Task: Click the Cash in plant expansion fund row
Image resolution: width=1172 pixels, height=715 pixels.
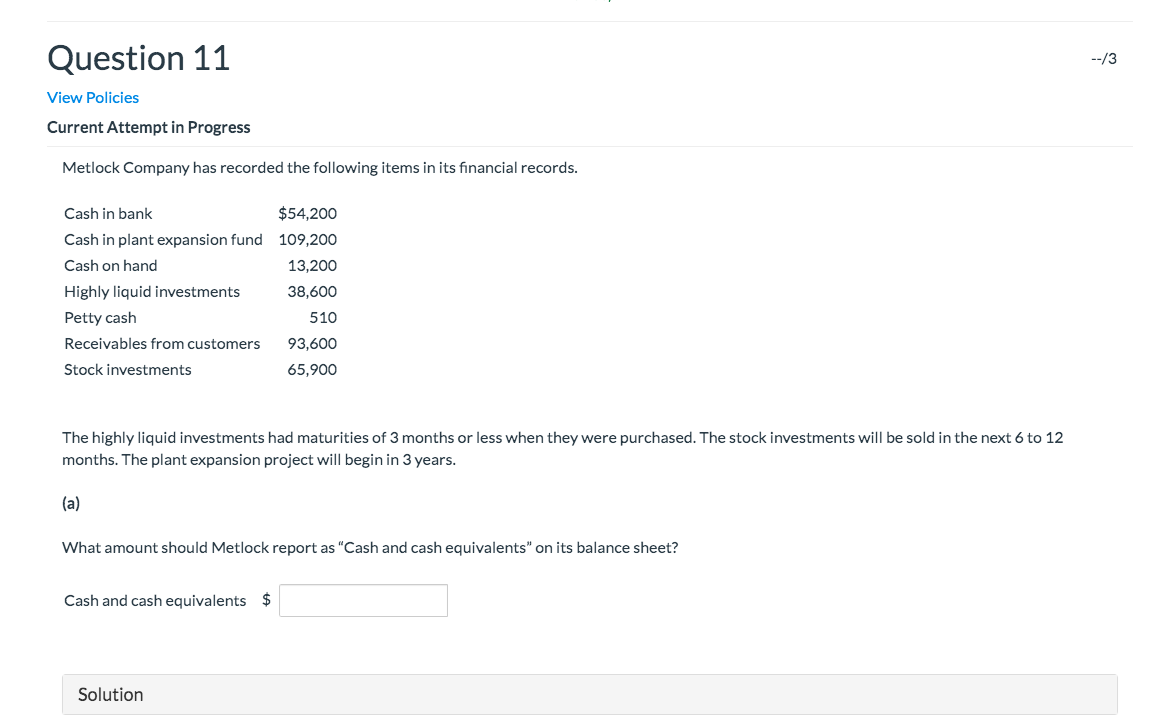Action: (163, 239)
